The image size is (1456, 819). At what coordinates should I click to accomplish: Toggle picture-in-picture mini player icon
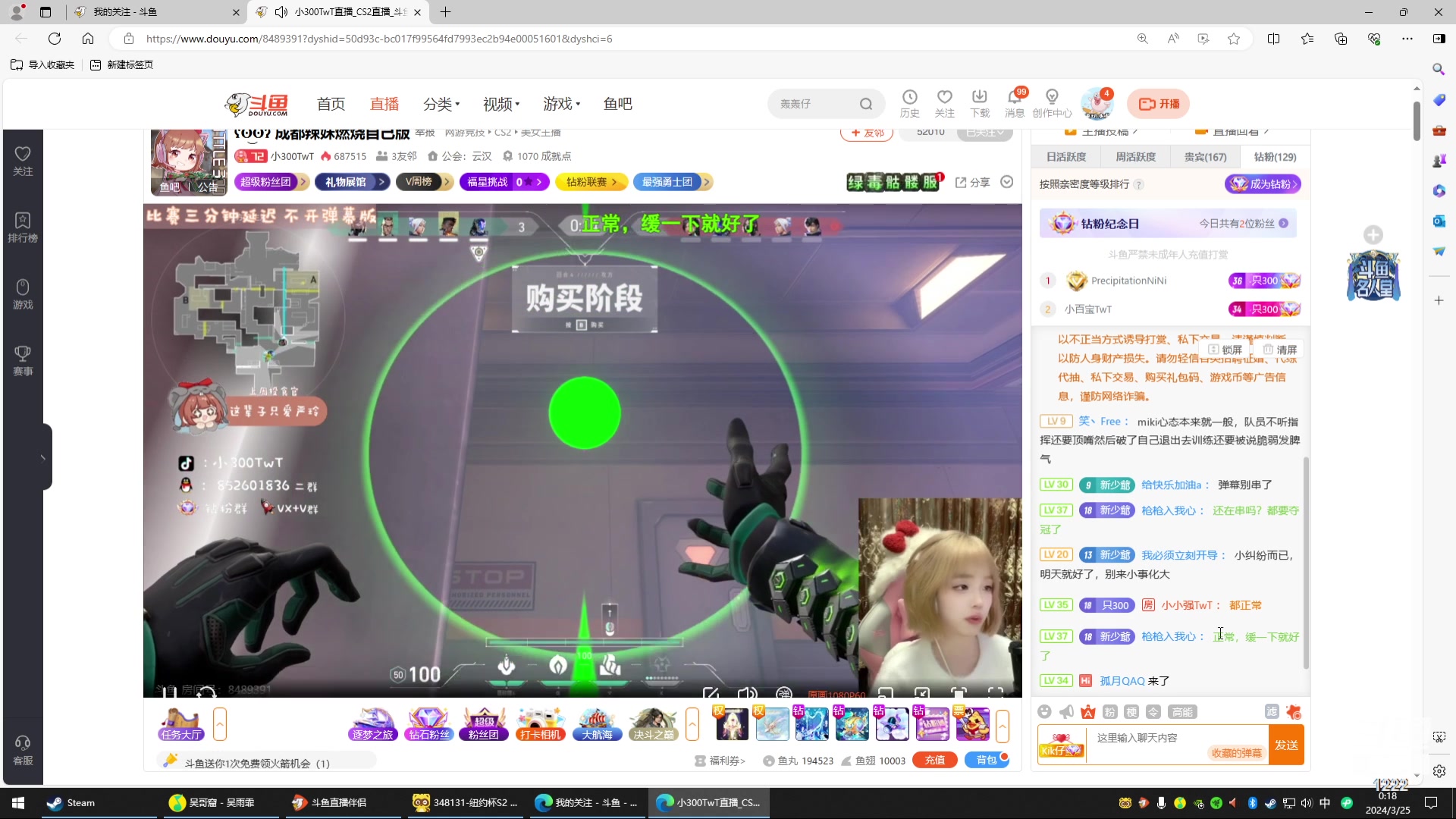pyautogui.click(x=885, y=693)
